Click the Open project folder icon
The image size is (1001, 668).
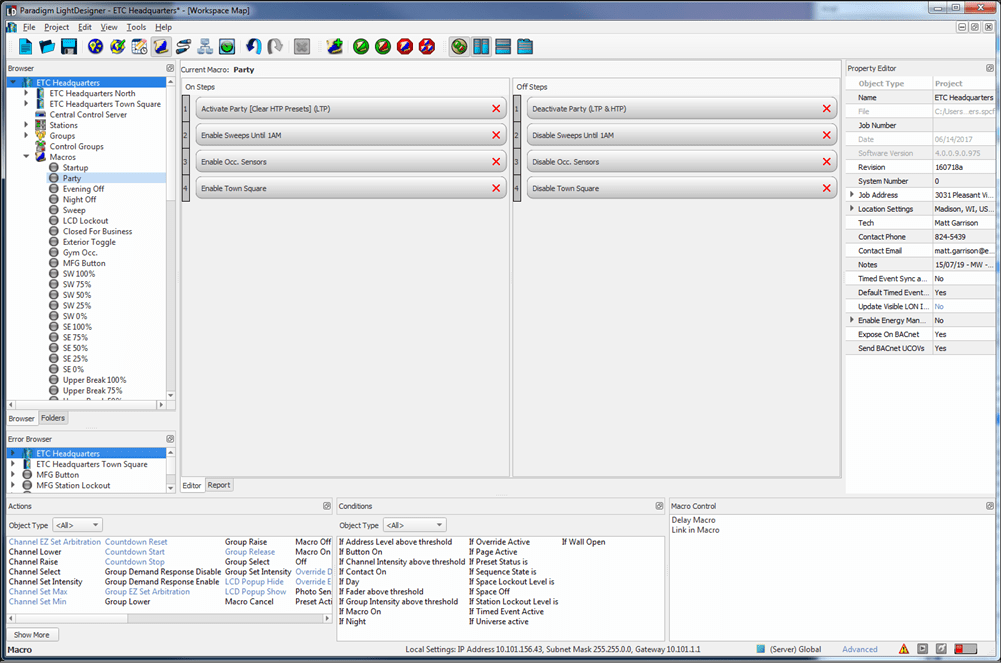[x=47, y=46]
